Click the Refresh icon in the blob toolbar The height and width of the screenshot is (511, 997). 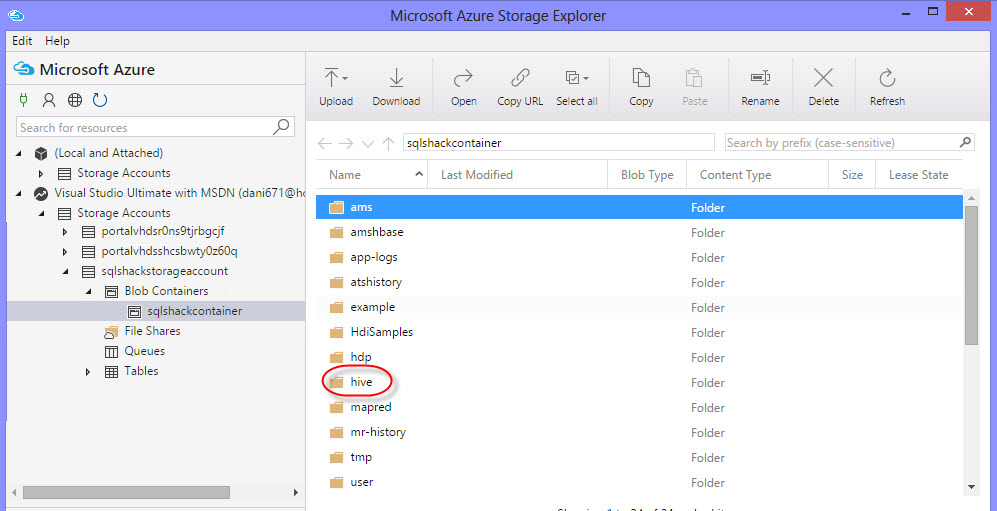886,79
